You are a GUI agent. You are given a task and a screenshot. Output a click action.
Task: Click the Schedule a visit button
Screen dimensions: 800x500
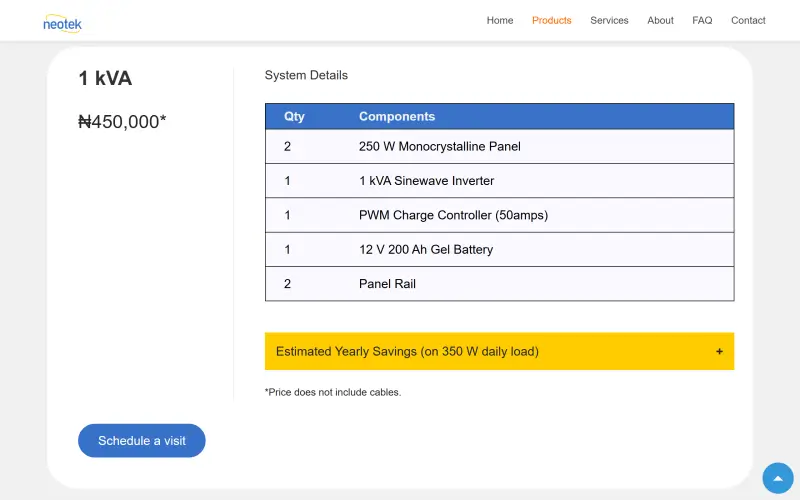(141, 440)
